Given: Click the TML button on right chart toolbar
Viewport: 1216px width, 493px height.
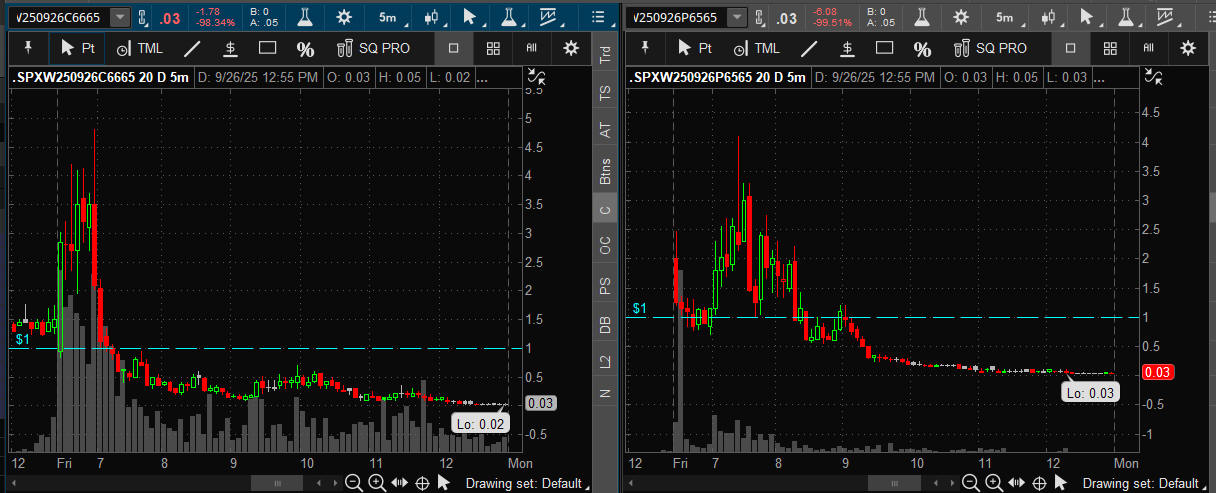Looking at the screenshot, I should click(756, 48).
